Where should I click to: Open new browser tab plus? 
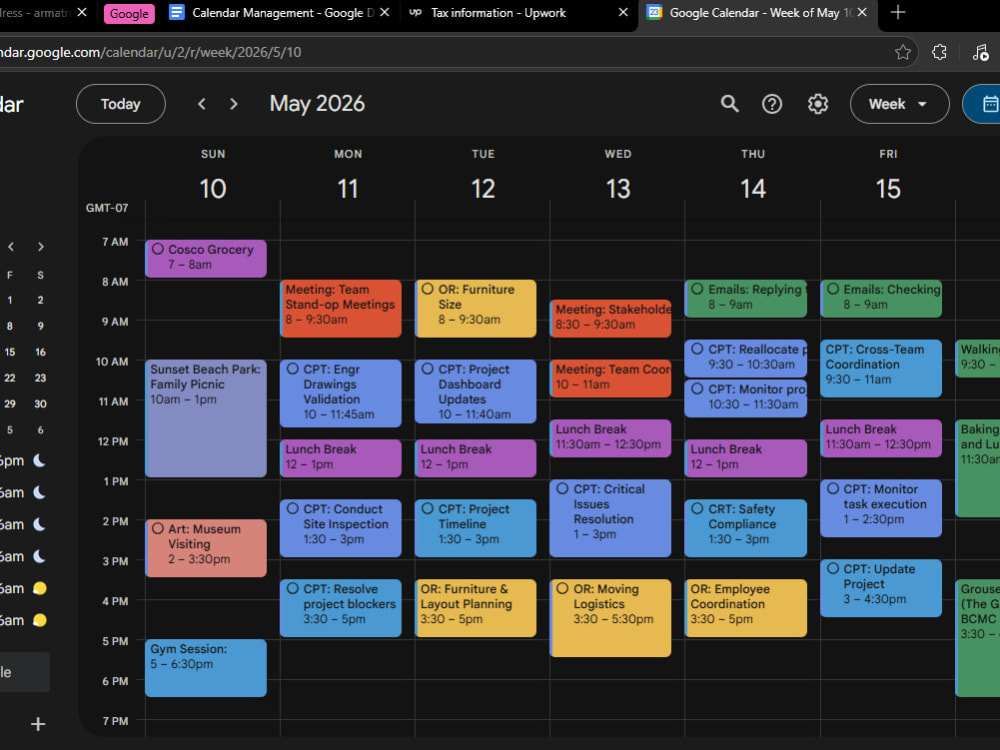tap(897, 12)
